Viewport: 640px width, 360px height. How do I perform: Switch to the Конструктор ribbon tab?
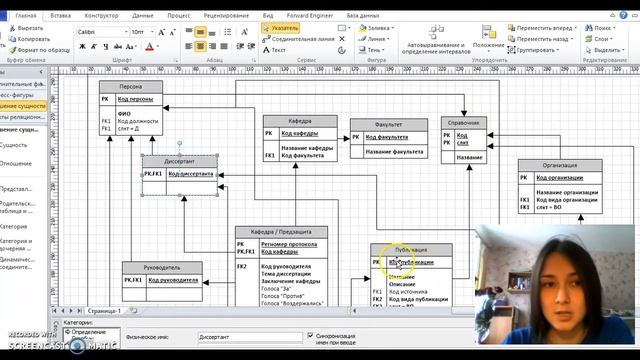[x=101, y=16]
